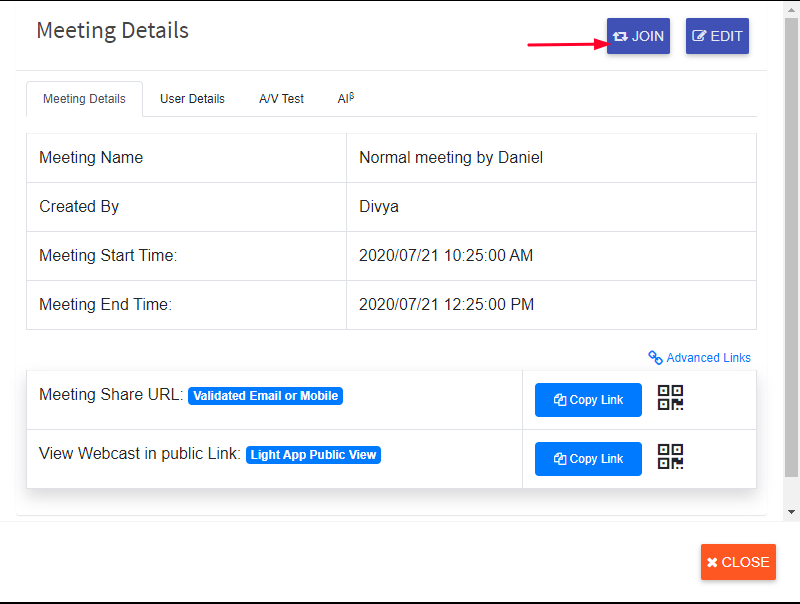This screenshot has height=604, width=800.
Task: Click the Validated Email or Mobile badge
Action: click(x=265, y=396)
